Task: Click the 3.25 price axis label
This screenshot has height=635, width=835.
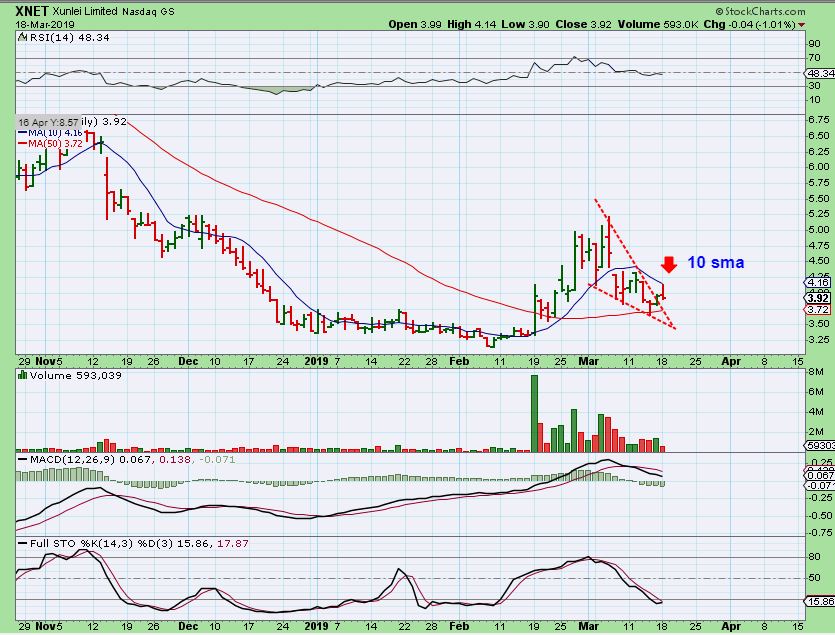Action: (x=818, y=339)
